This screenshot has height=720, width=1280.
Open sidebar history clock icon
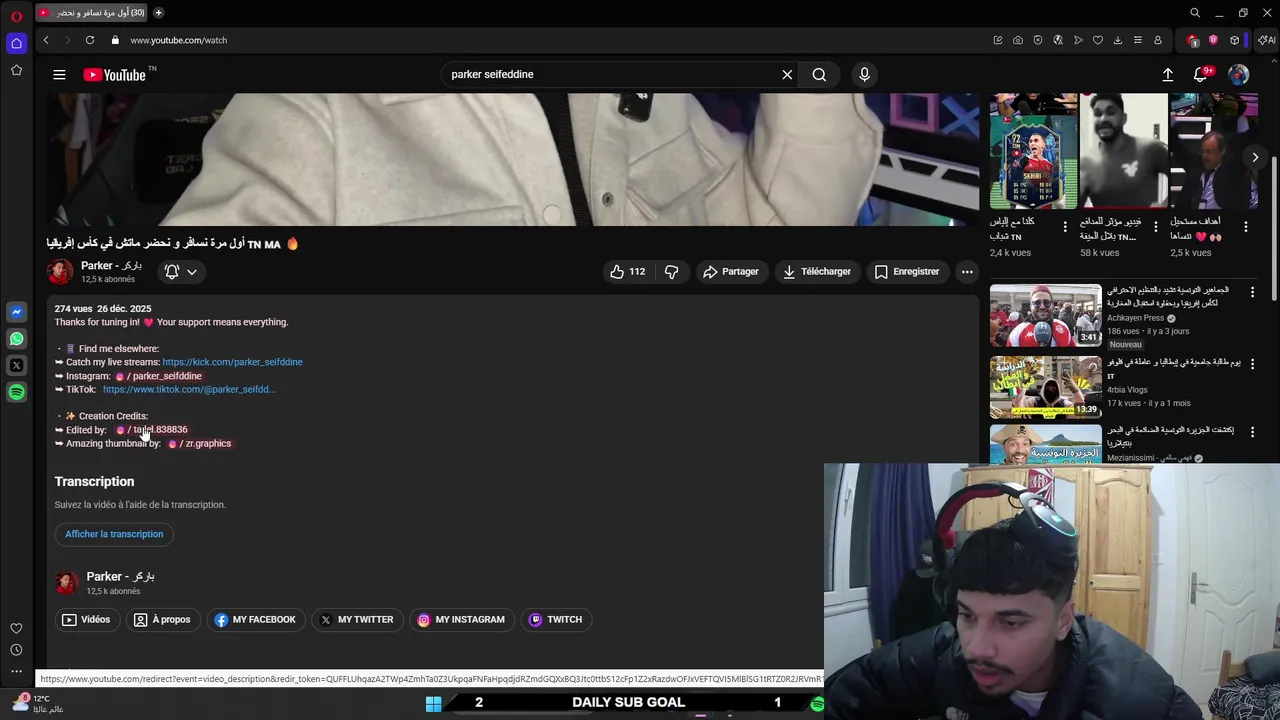point(16,650)
